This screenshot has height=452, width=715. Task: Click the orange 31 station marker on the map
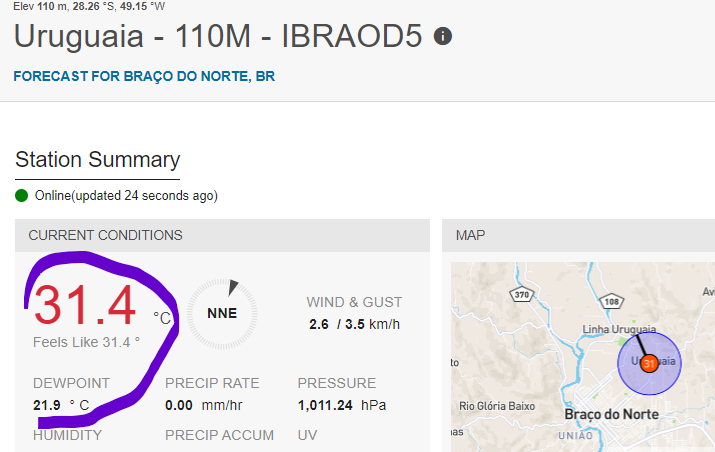click(649, 364)
